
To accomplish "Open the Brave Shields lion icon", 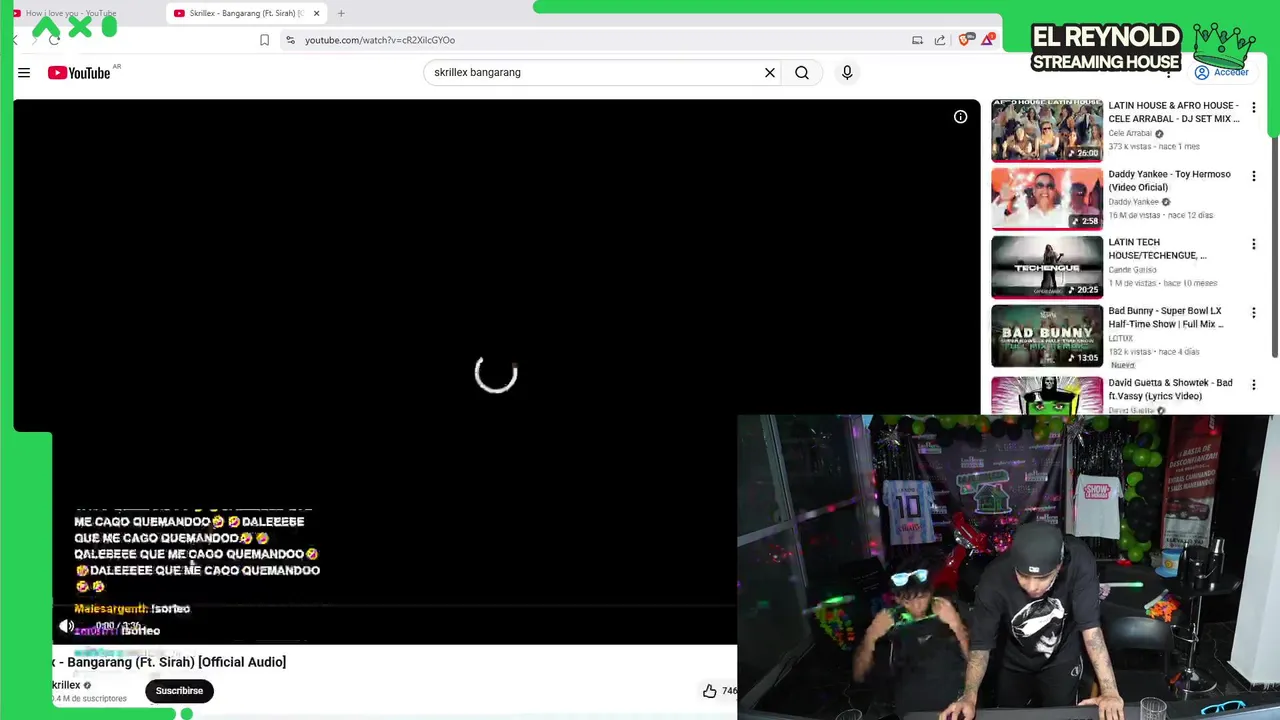I will (x=965, y=40).
